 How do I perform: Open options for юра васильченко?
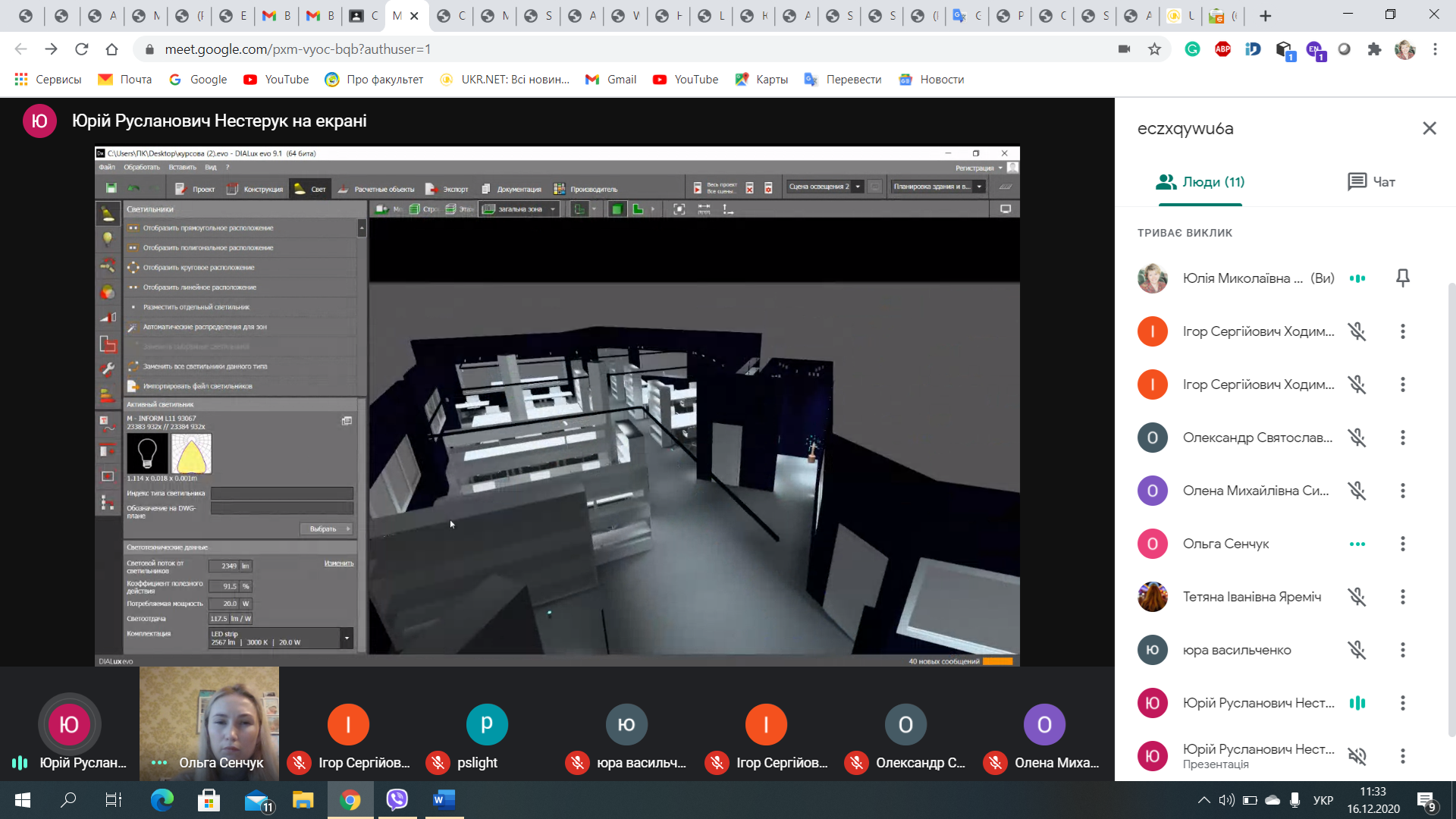click(x=1402, y=650)
